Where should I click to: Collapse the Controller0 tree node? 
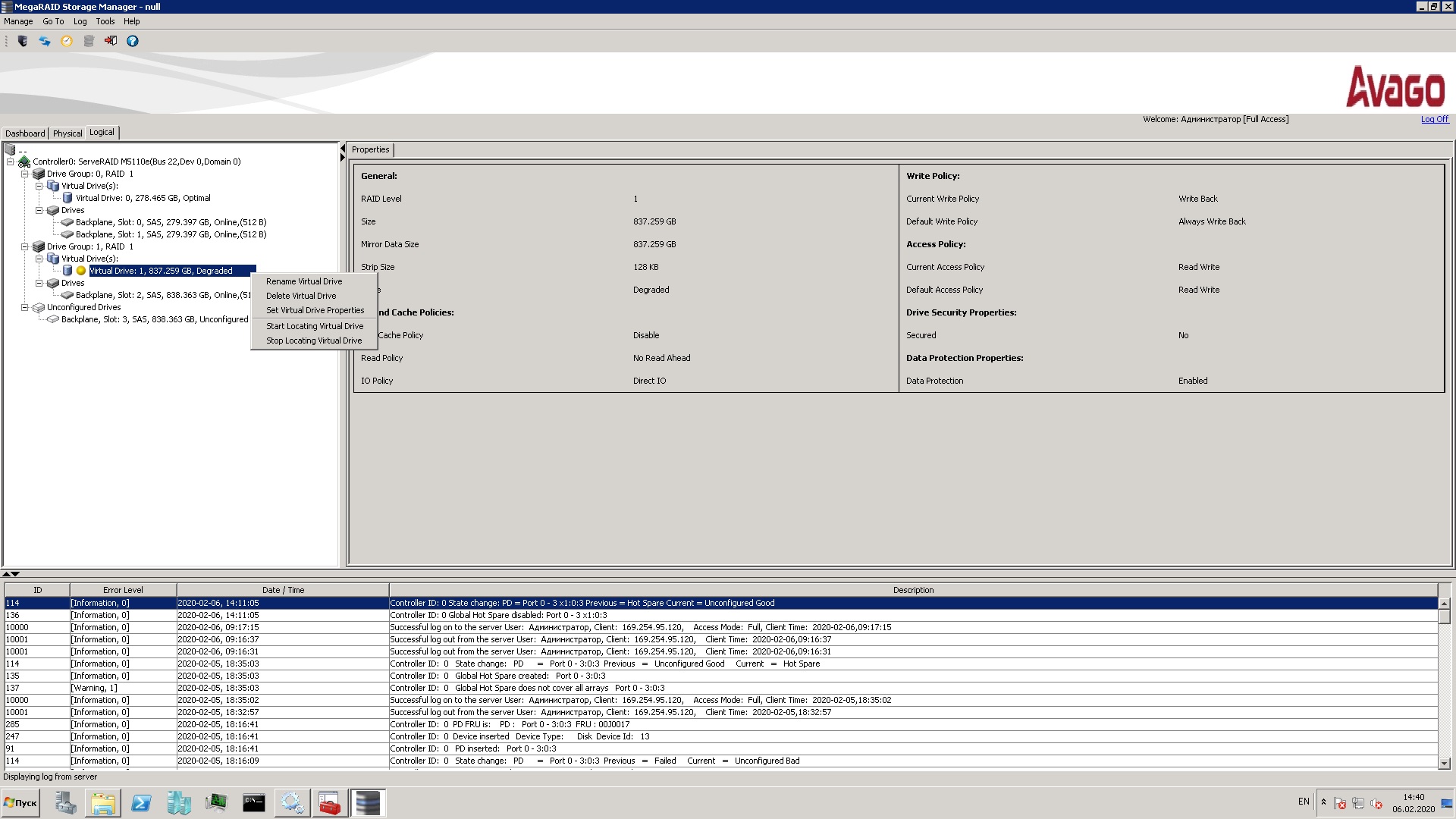point(10,162)
